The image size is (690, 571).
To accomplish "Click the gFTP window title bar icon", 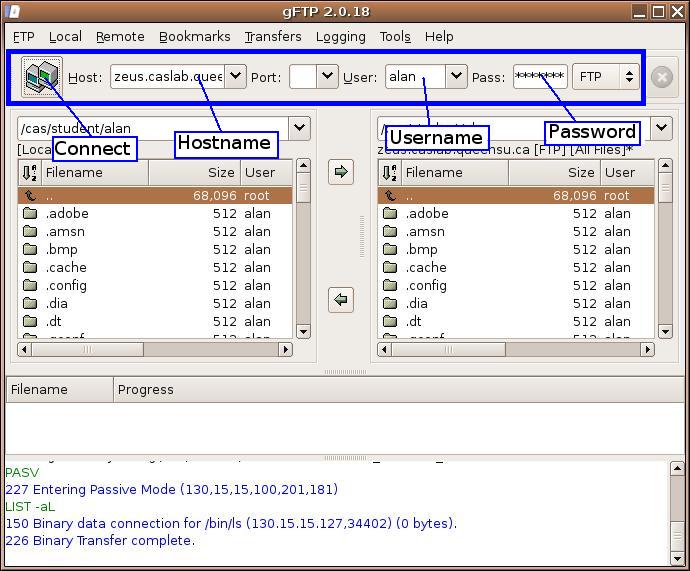I will (x=13, y=11).
